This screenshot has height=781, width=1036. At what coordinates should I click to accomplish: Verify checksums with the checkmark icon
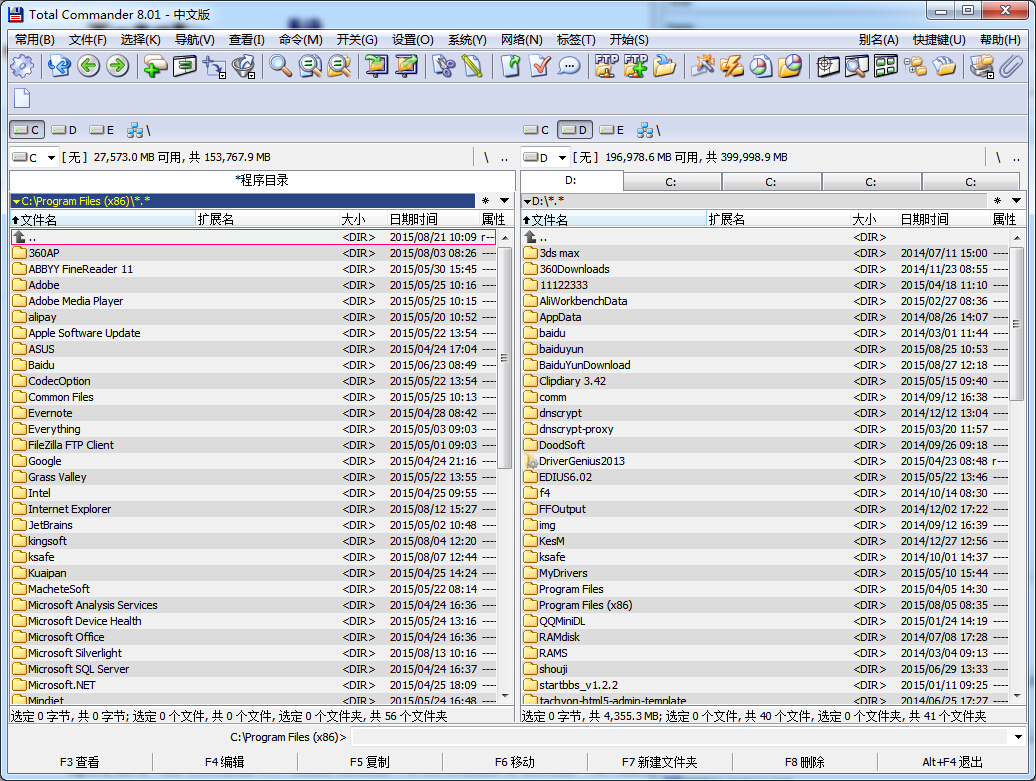[x=540, y=65]
